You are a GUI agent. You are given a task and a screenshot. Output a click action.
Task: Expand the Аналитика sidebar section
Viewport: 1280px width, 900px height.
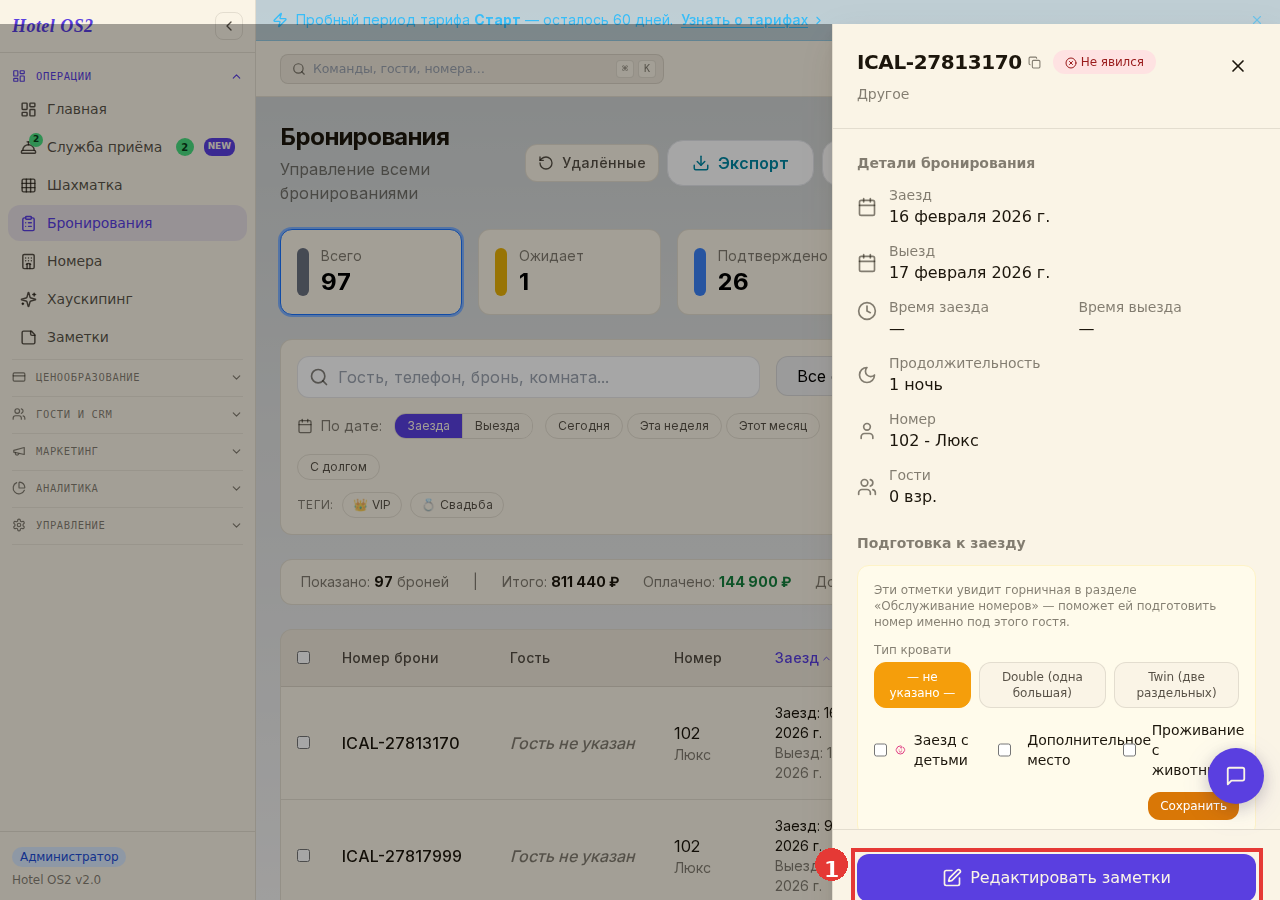(127, 488)
